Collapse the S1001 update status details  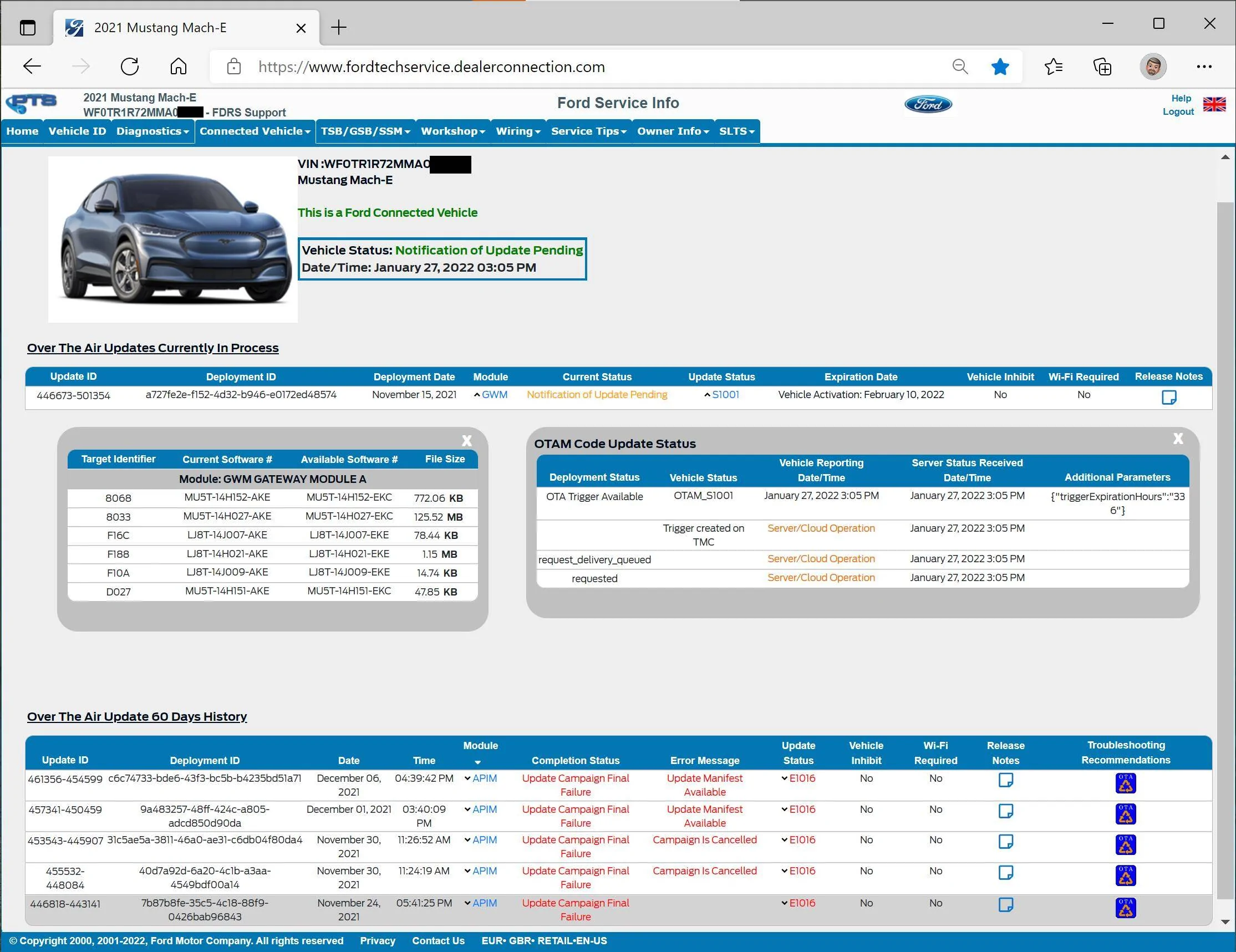pos(721,395)
